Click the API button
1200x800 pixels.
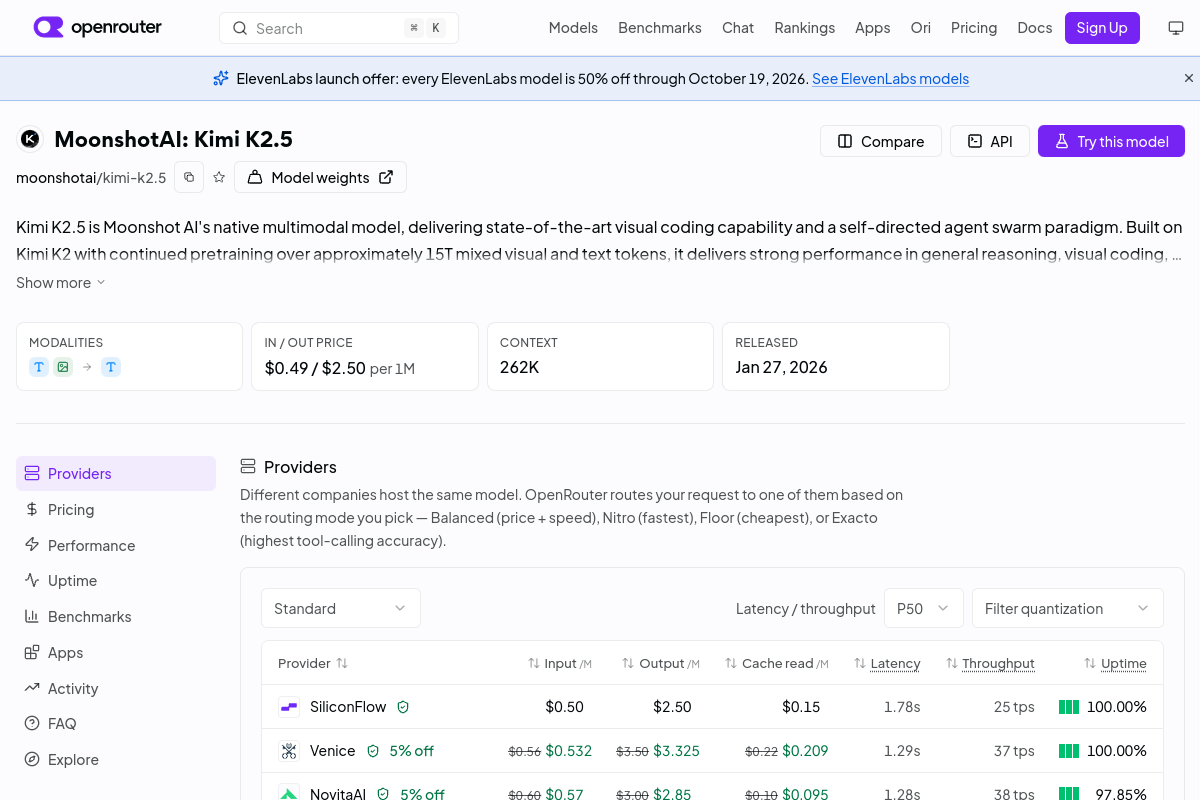pos(989,141)
